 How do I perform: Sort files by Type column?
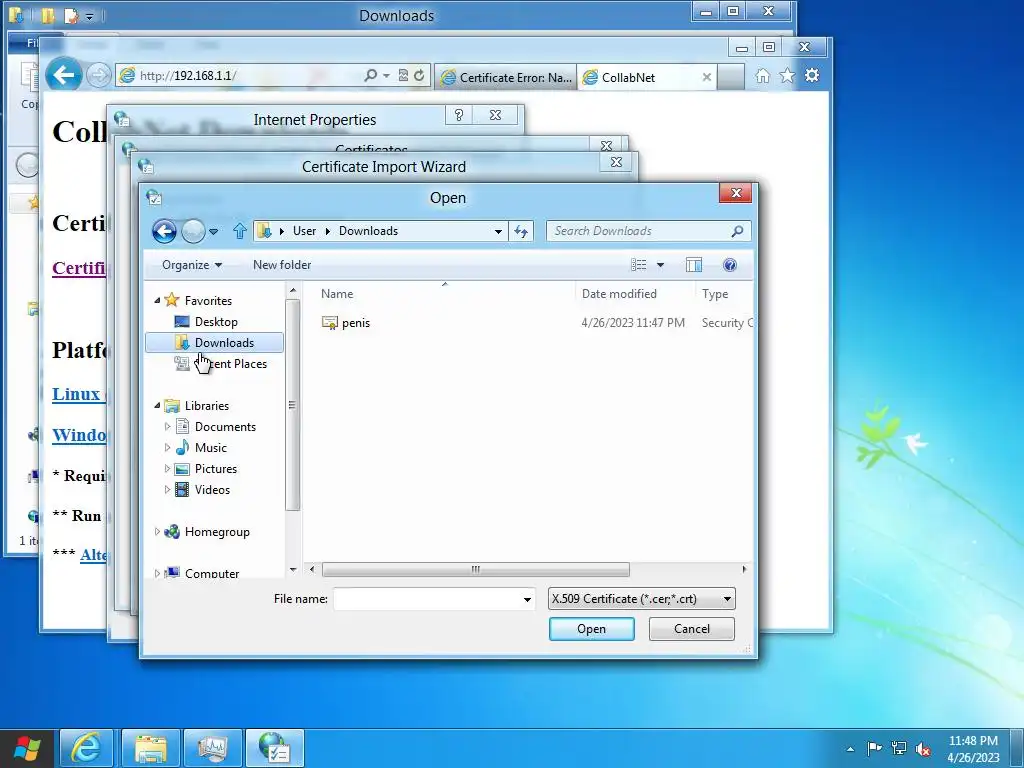pos(715,294)
